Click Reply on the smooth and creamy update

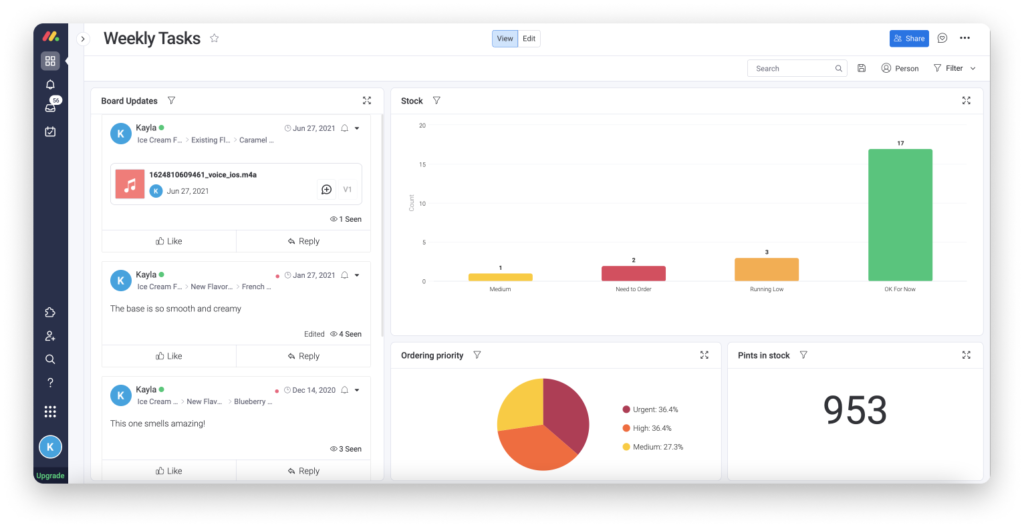(303, 356)
